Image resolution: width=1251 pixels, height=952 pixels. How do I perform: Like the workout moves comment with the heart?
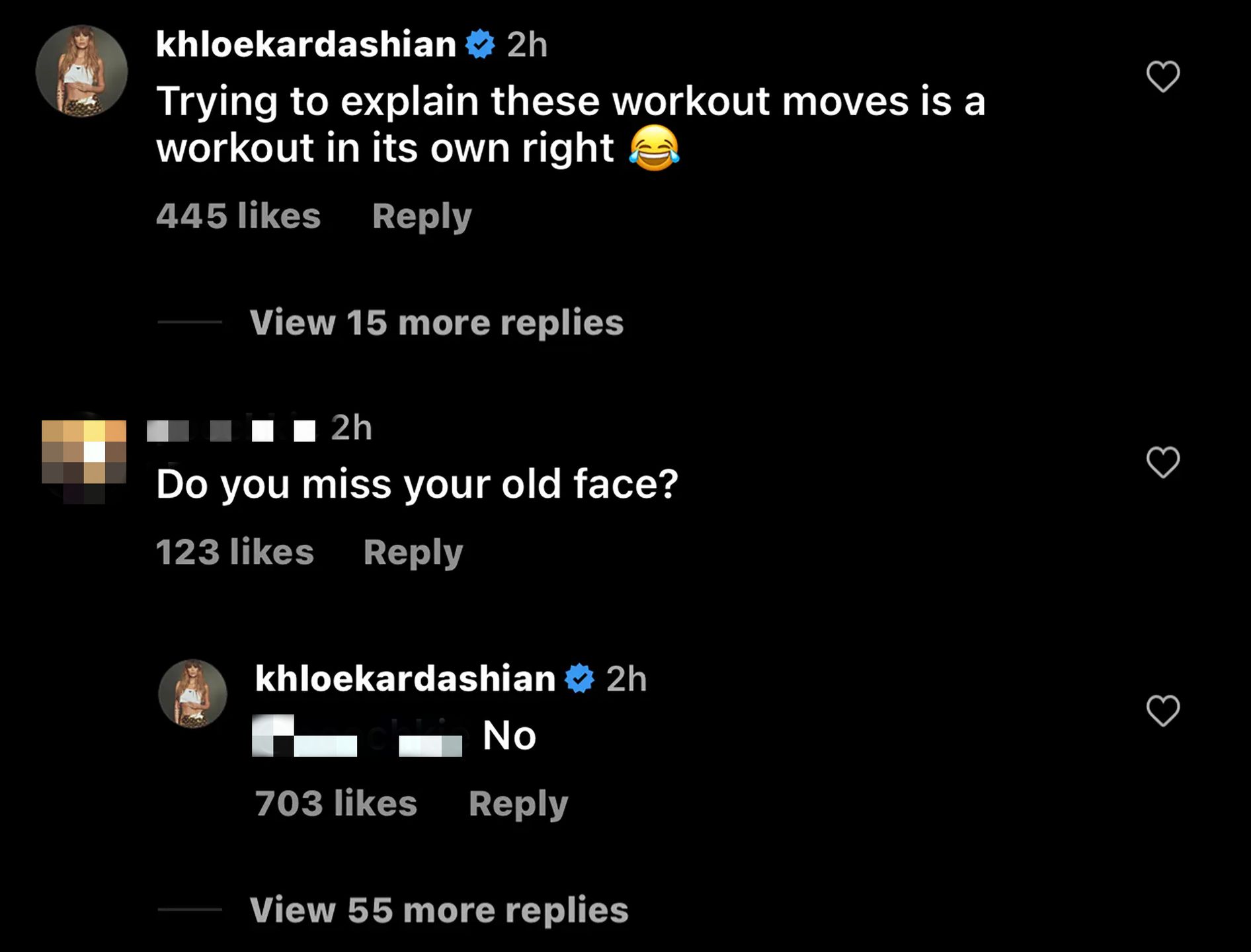(1162, 77)
